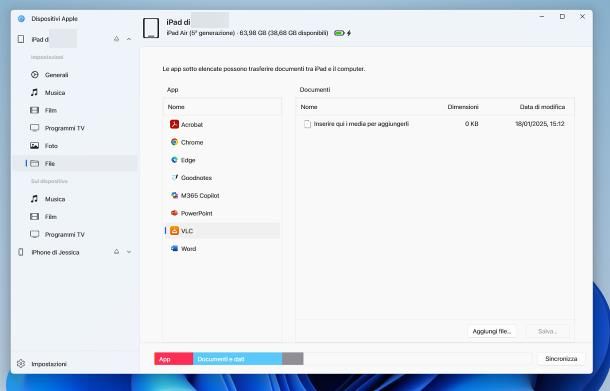This screenshot has width=610, height=391.
Task: Select the 'Inserire qui i media per aggiungerli' file
Action: coord(434,124)
